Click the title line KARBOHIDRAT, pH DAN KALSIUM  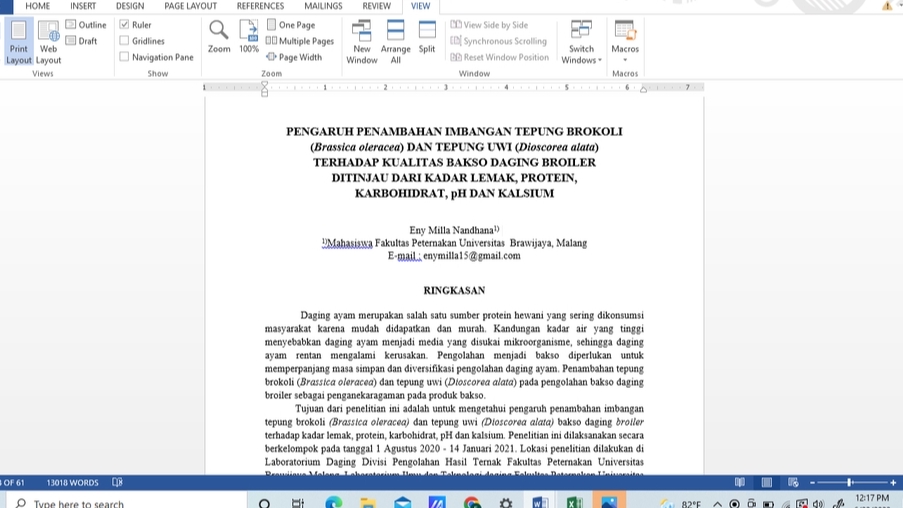click(454, 194)
